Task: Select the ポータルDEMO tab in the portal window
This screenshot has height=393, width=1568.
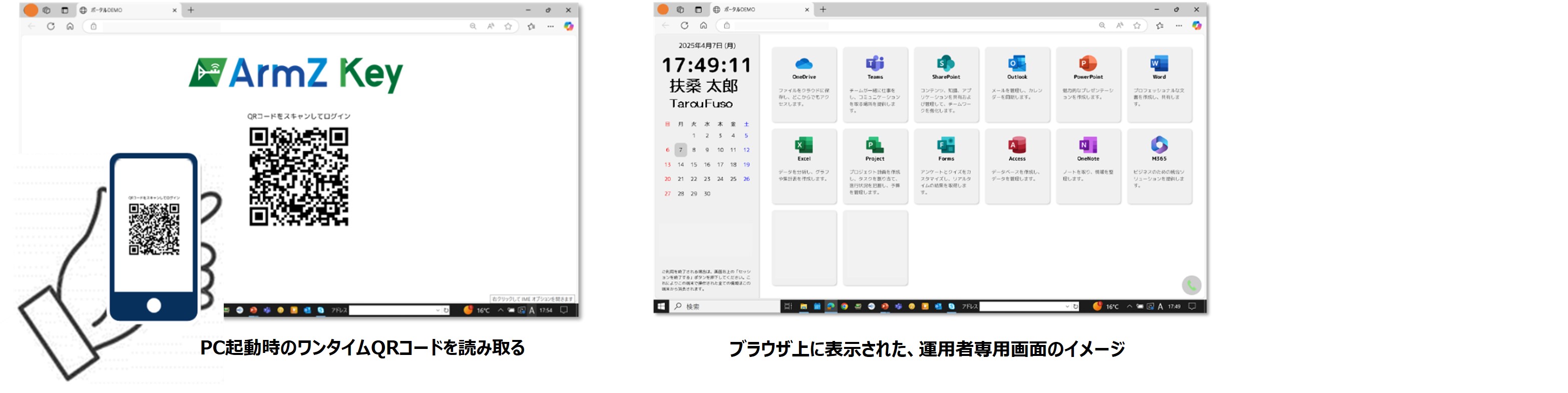Action: 761,9
